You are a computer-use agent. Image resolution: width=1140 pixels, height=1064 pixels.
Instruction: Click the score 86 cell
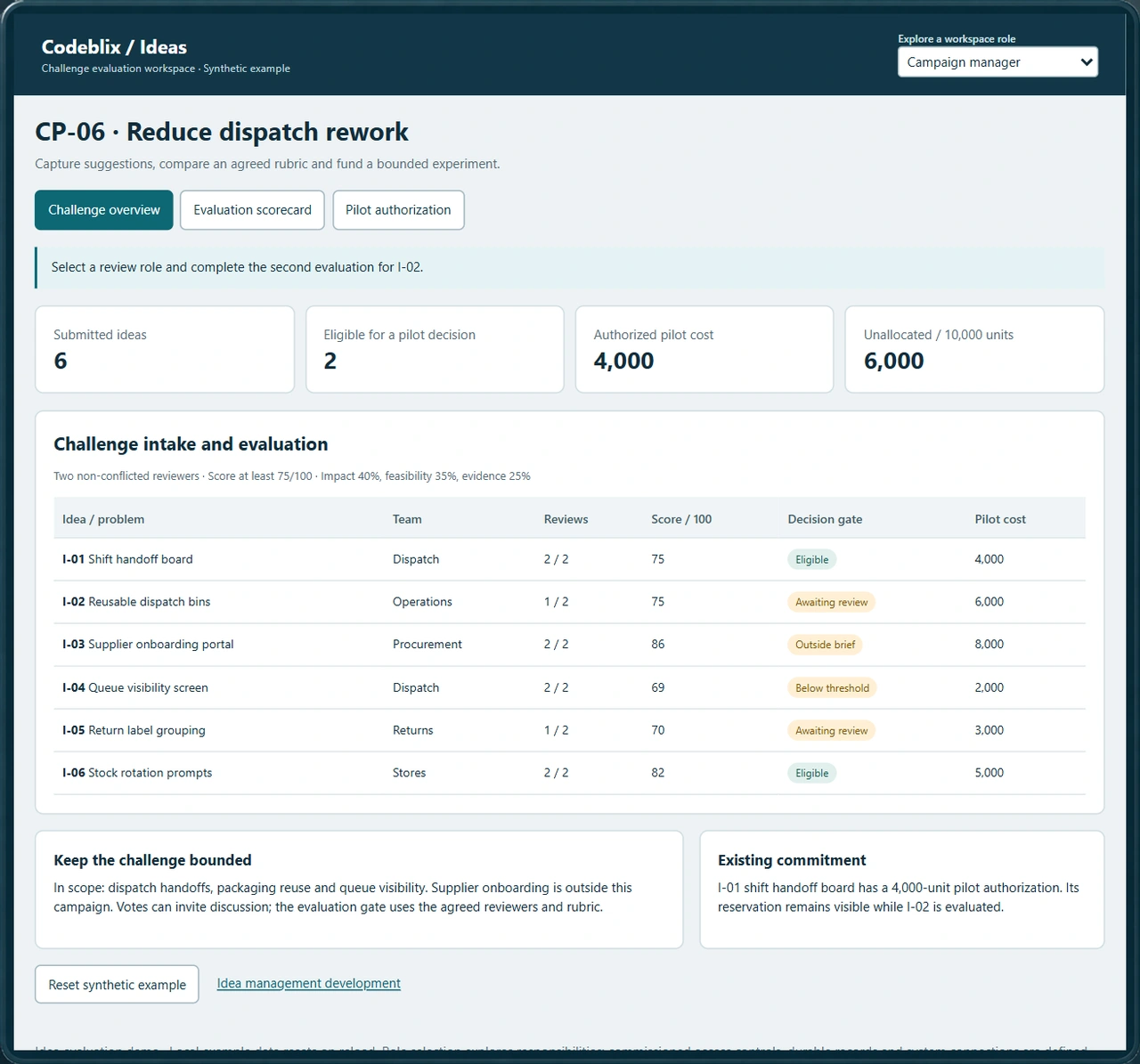tap(658, 645)
